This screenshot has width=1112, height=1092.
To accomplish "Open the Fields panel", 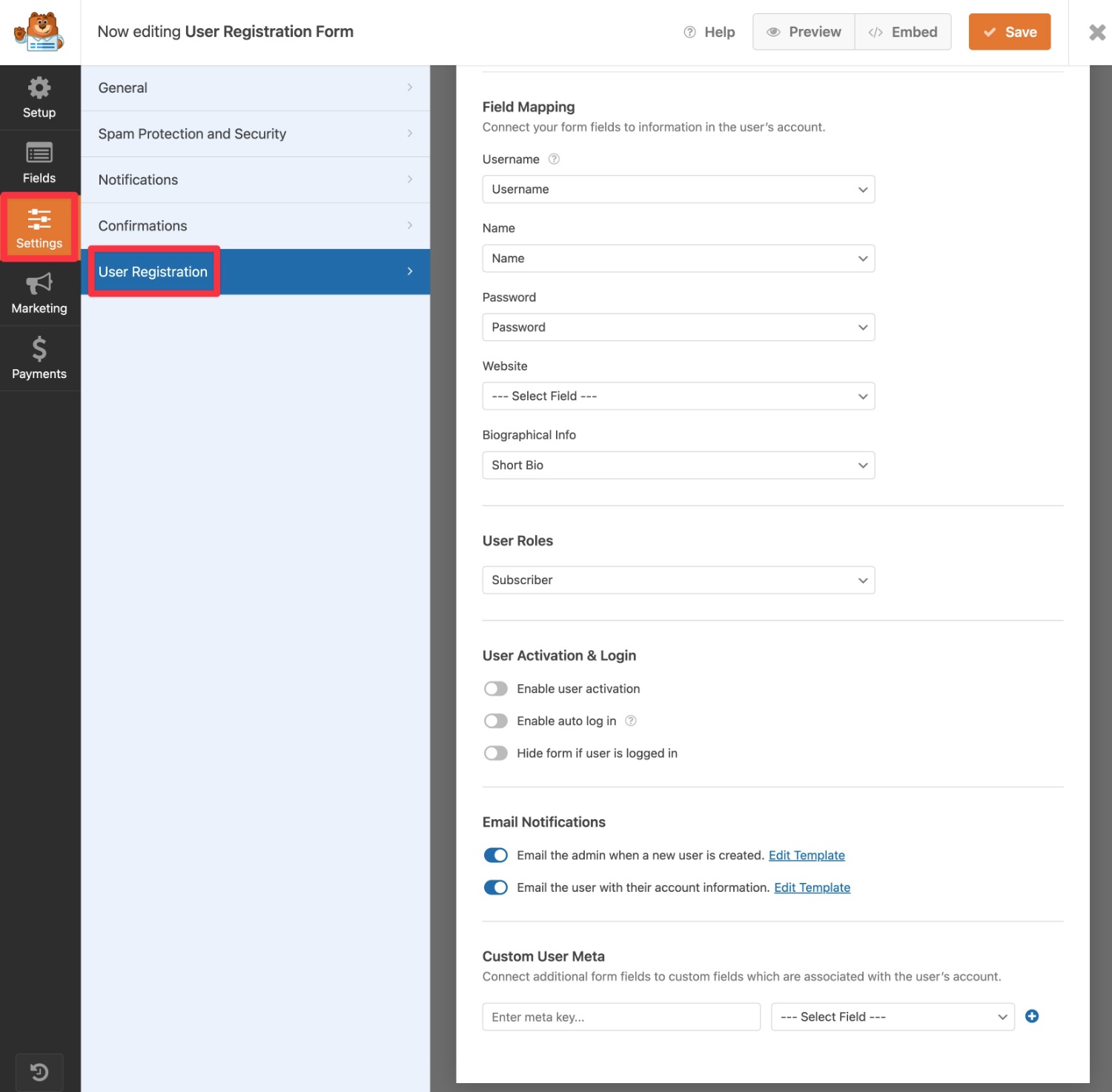I will point(39,163).
